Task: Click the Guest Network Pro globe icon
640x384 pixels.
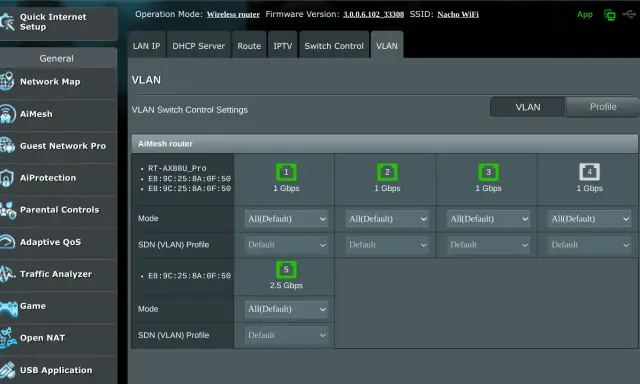Action: [x=7, y=146]
